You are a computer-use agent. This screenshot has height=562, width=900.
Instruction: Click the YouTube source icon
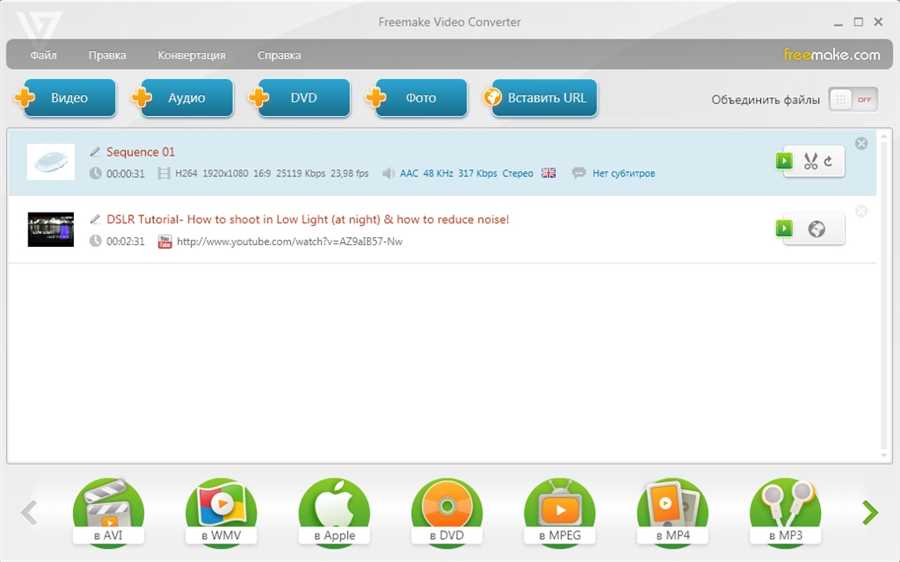point(165,242)
